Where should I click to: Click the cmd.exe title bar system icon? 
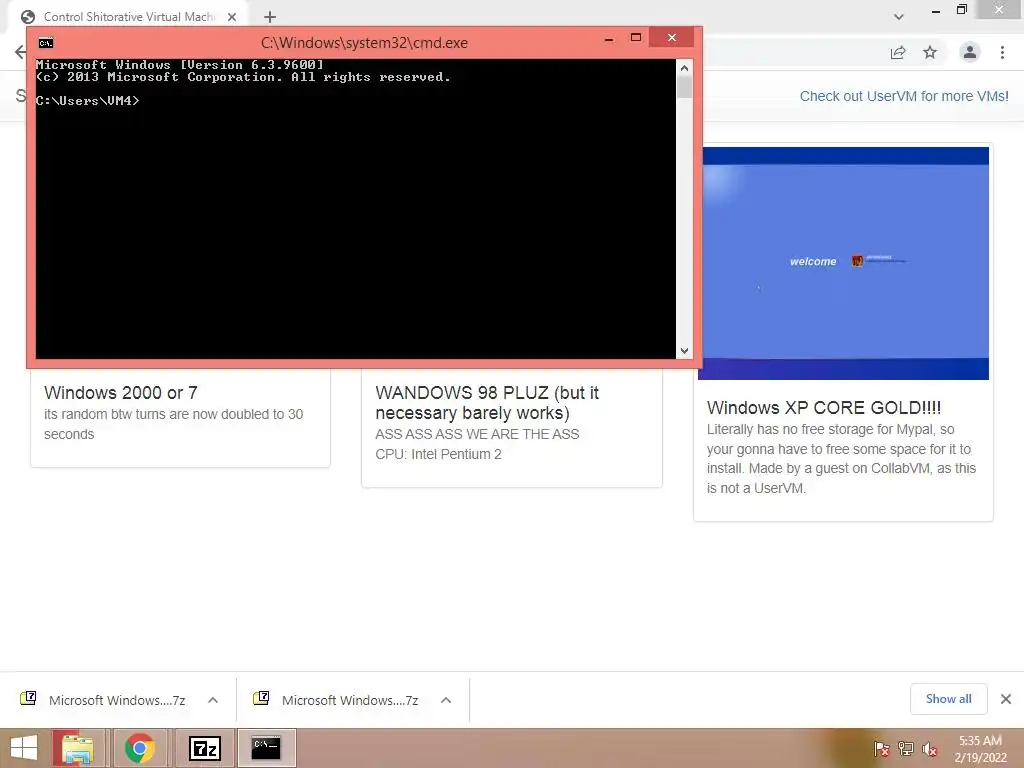[x=46, y=43]
